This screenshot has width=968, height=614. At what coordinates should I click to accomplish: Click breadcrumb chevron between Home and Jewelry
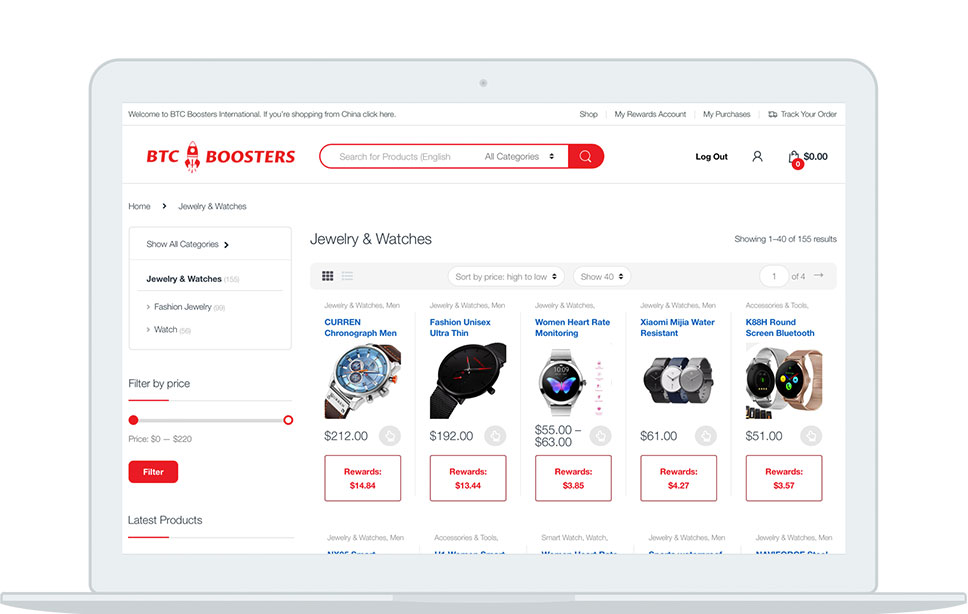pos(164,206)
